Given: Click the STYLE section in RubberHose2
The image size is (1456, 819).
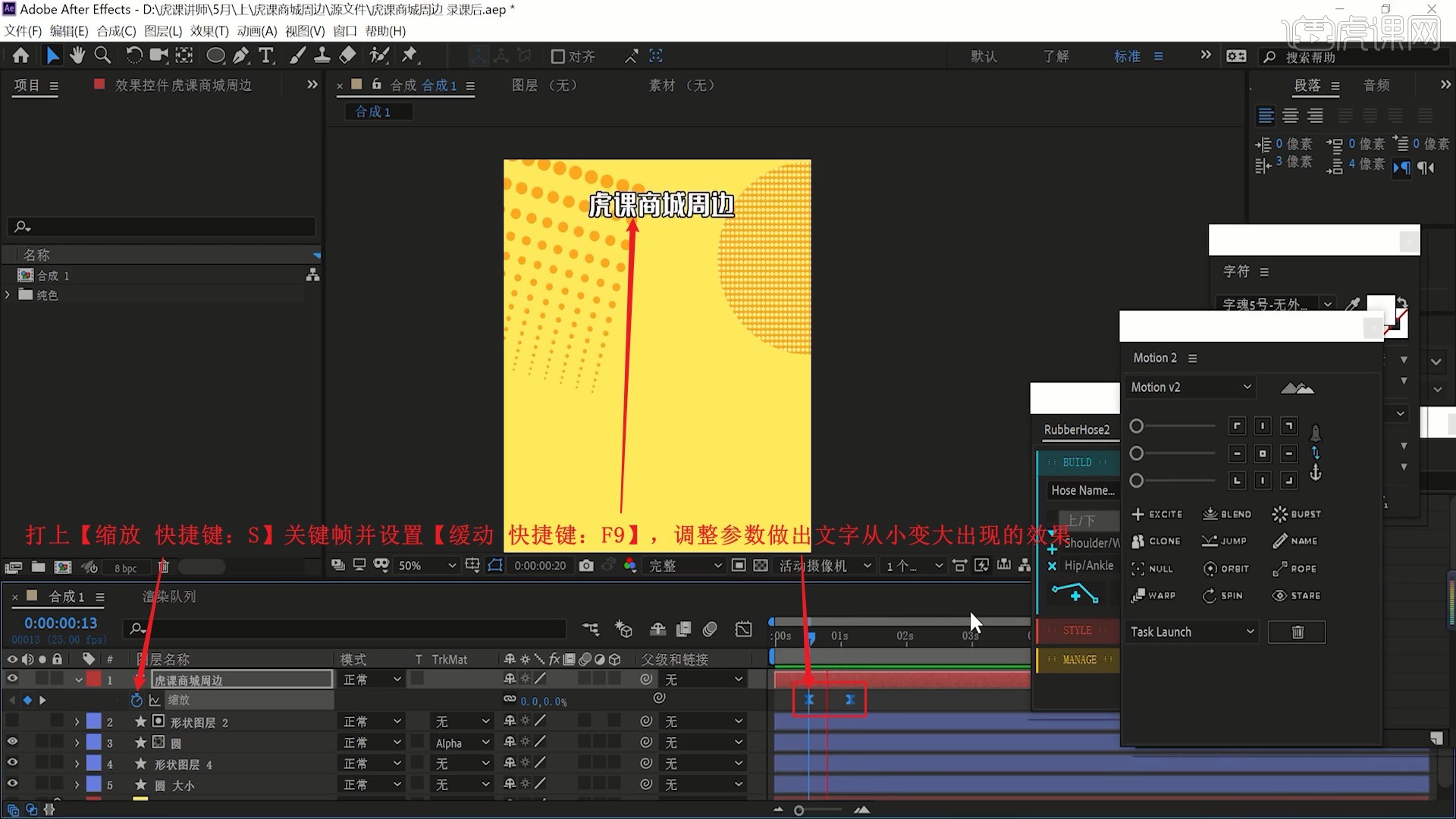Looking at the screenshot, I should pyautogui.click(x=1077, y=631).
